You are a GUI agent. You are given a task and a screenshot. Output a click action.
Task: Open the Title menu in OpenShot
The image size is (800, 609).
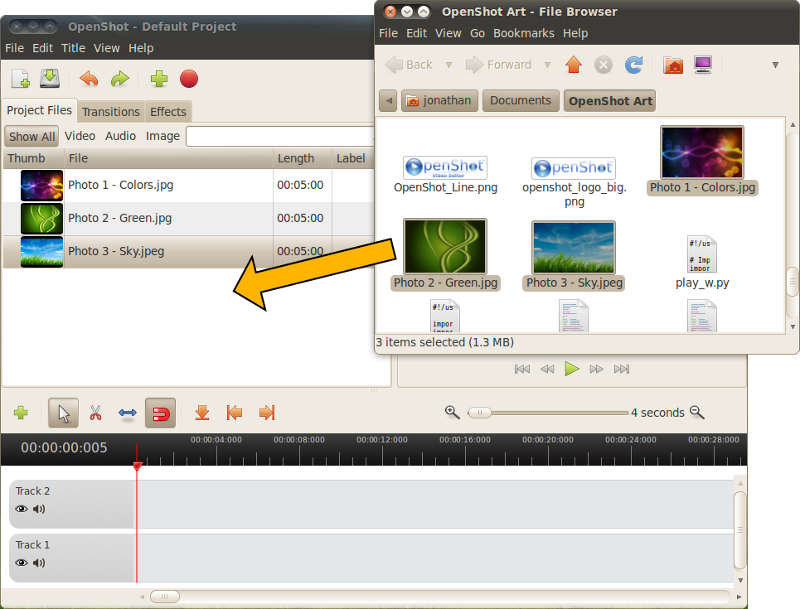[73, 48]
